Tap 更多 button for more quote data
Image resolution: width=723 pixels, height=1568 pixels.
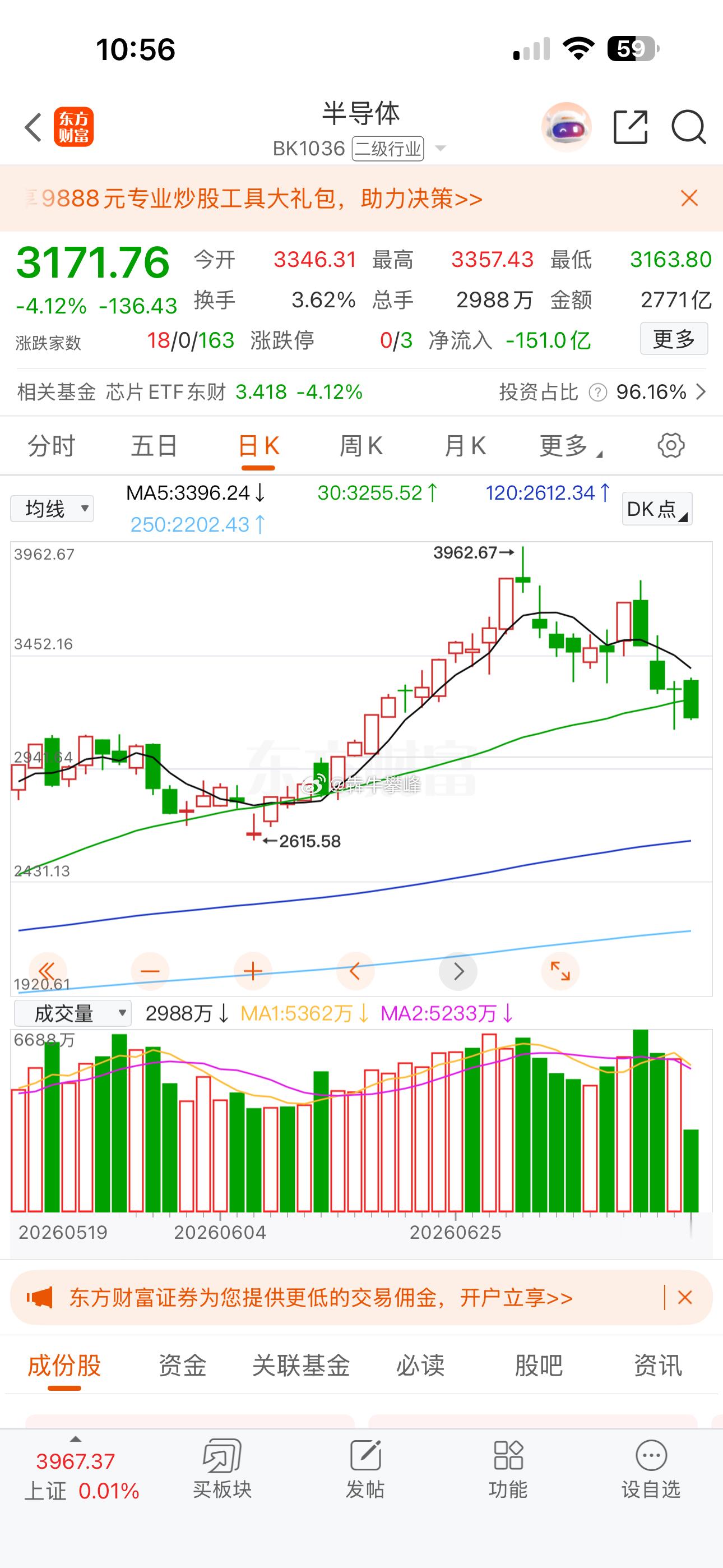[674, 338]
